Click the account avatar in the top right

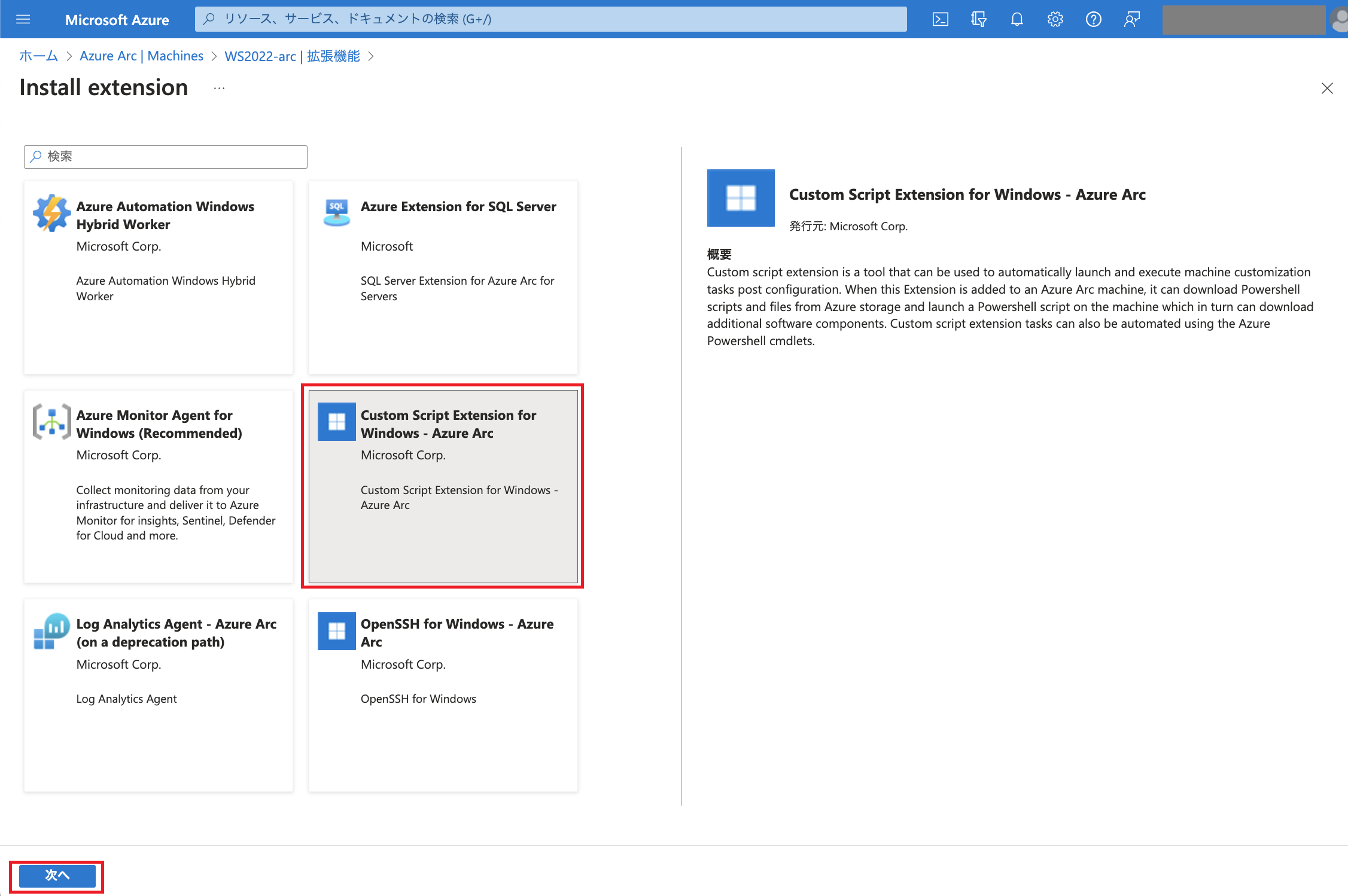pyautogui.click(x=1339, y=20)
